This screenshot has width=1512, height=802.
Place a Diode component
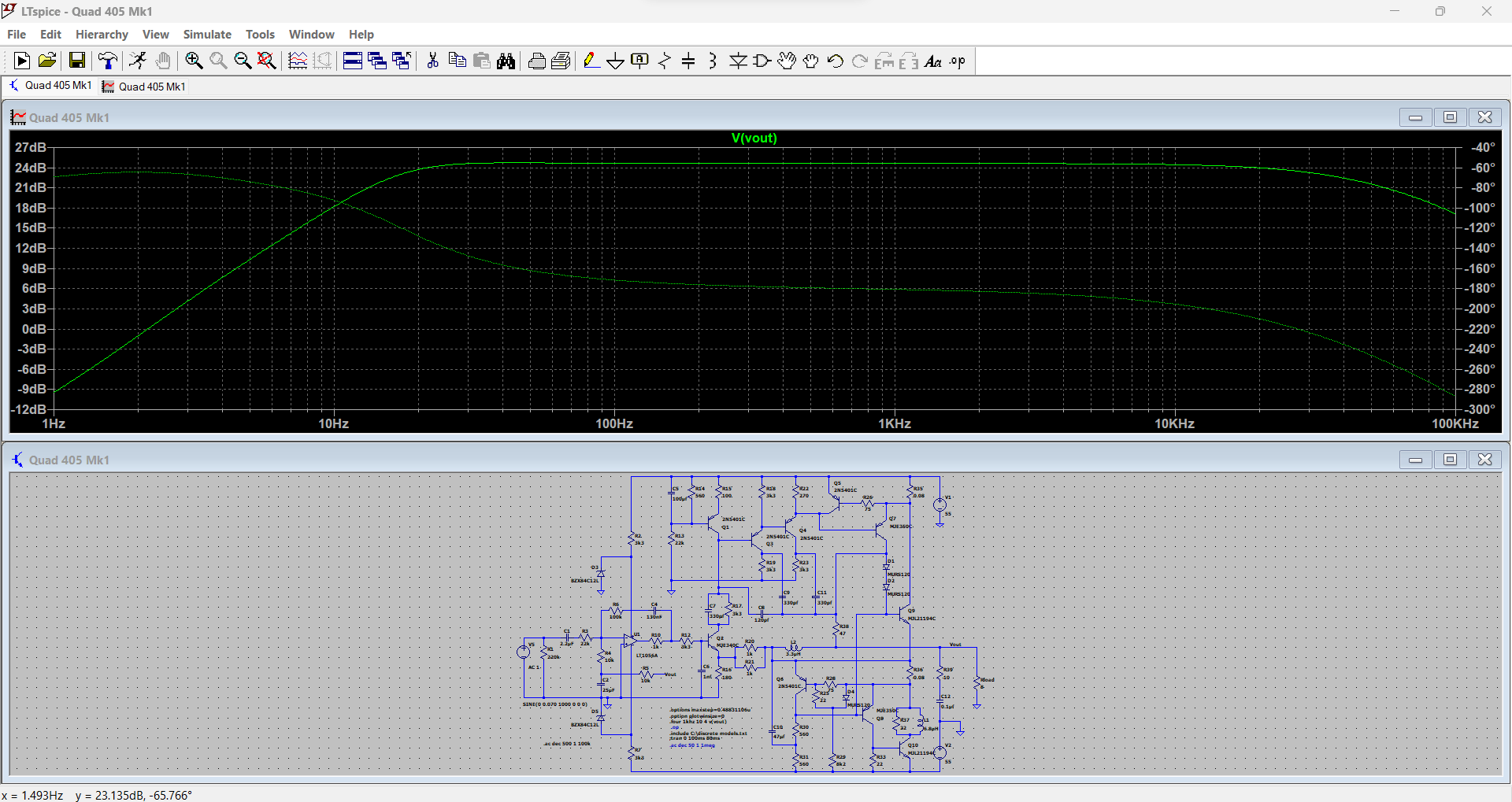(738, 61)
